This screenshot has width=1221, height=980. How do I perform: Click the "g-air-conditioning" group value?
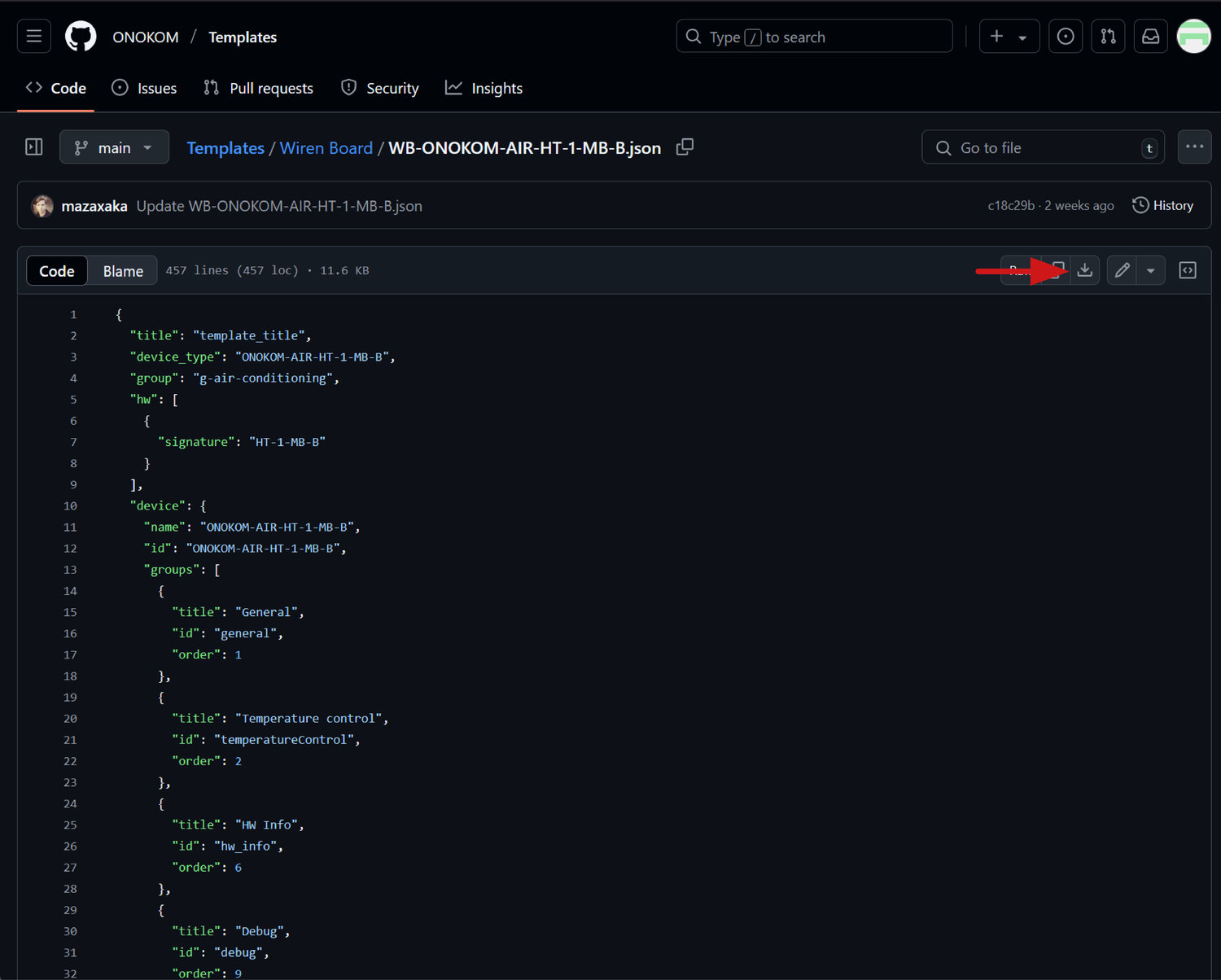(263, 378)
